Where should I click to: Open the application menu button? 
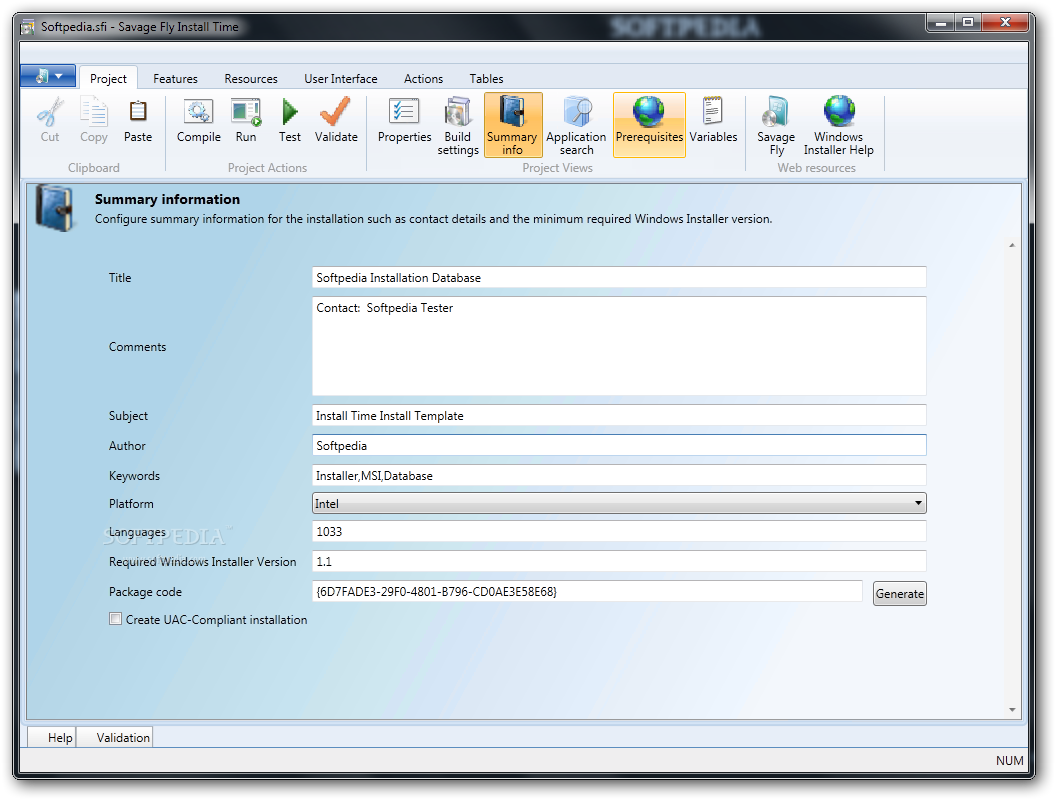48,76
